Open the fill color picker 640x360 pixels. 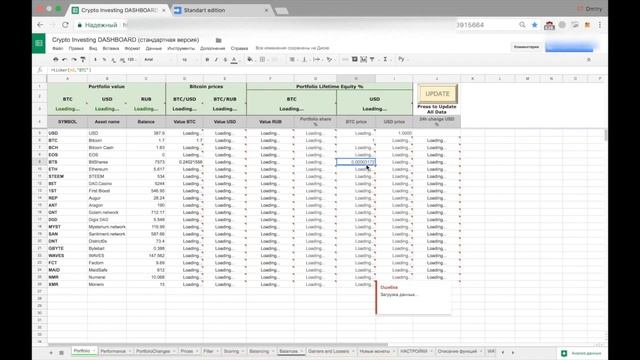click(250, 60)
